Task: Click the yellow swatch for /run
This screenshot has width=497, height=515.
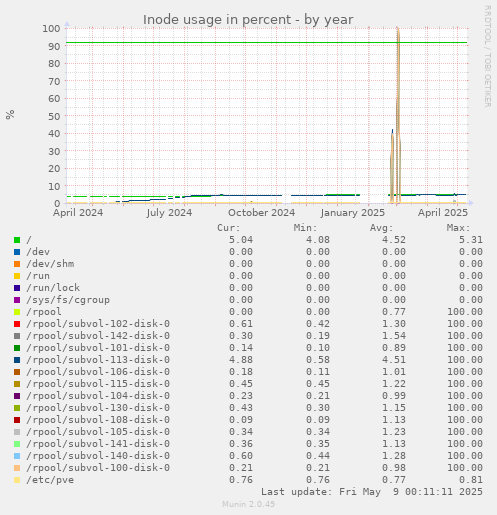Action: click(17, 276)
